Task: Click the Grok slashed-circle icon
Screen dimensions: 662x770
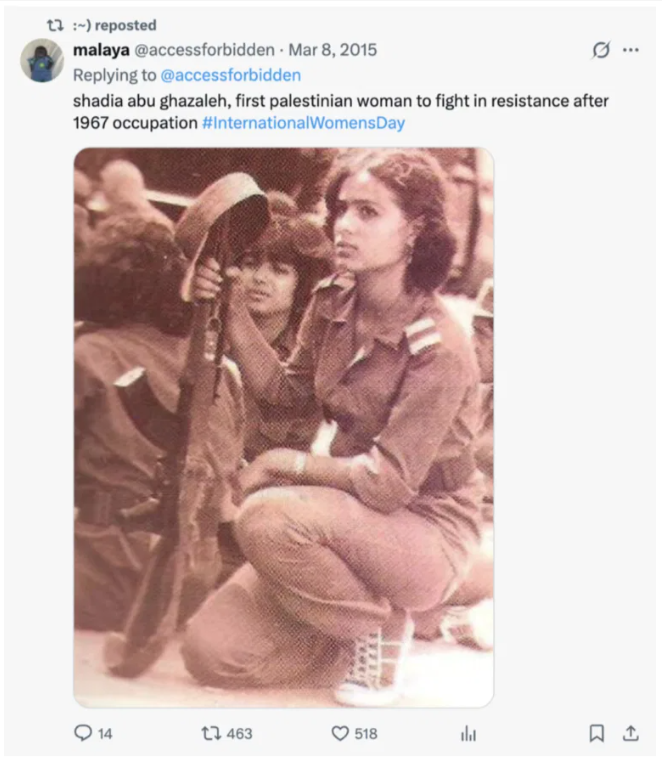Action: [x=601, y=50]
